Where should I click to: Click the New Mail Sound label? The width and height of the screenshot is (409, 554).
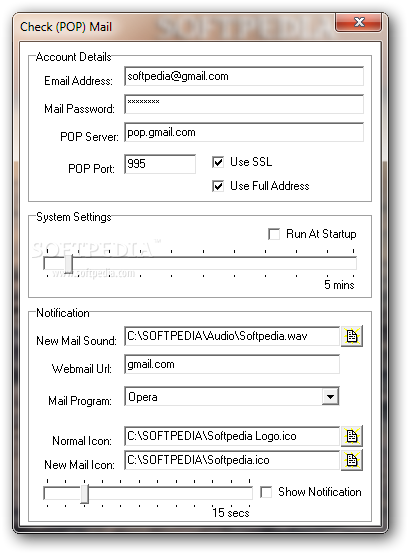pos(76,341)
